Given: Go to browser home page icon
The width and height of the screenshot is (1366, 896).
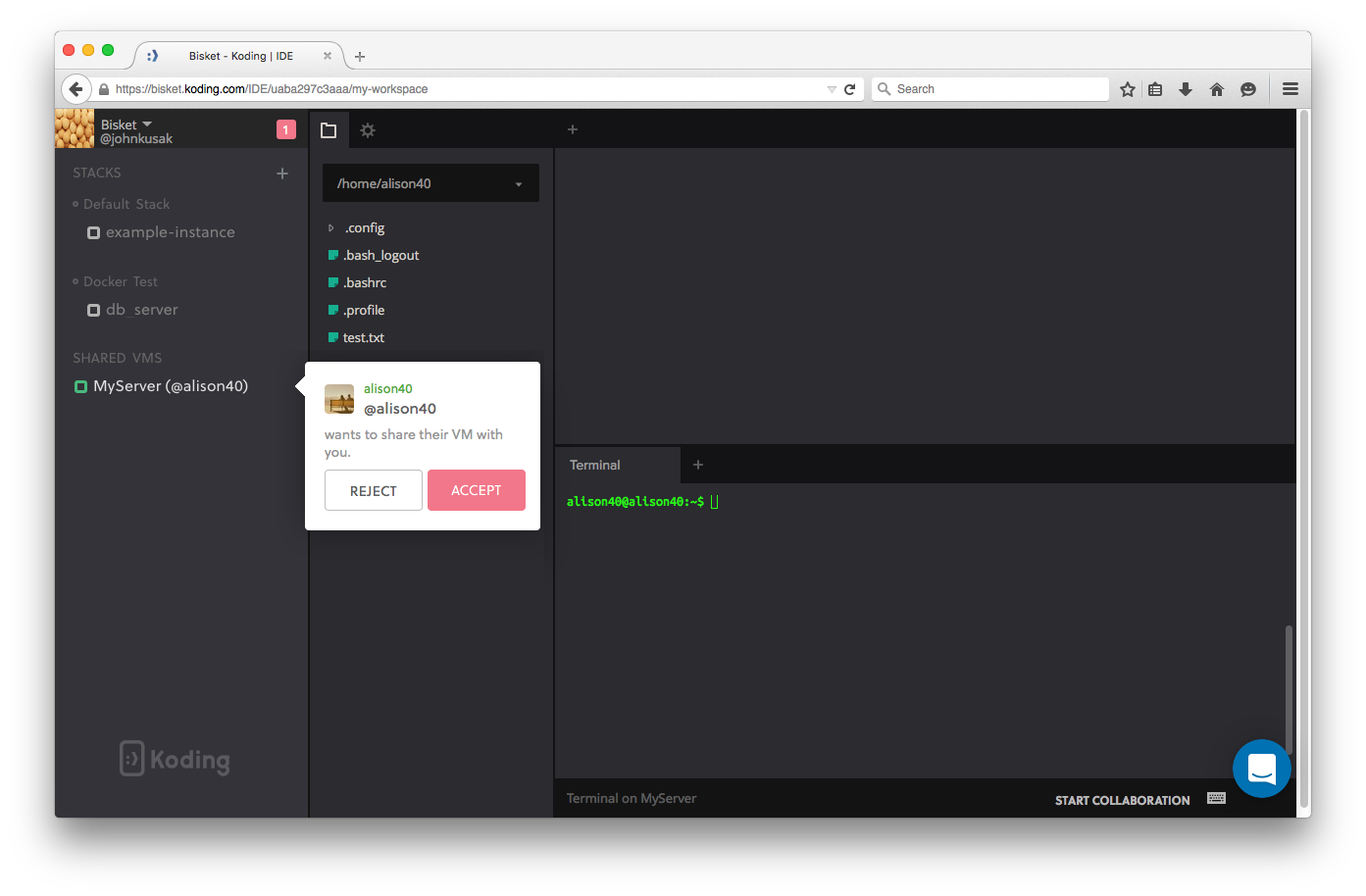Looking at the screenshot, I should 1217,89.
